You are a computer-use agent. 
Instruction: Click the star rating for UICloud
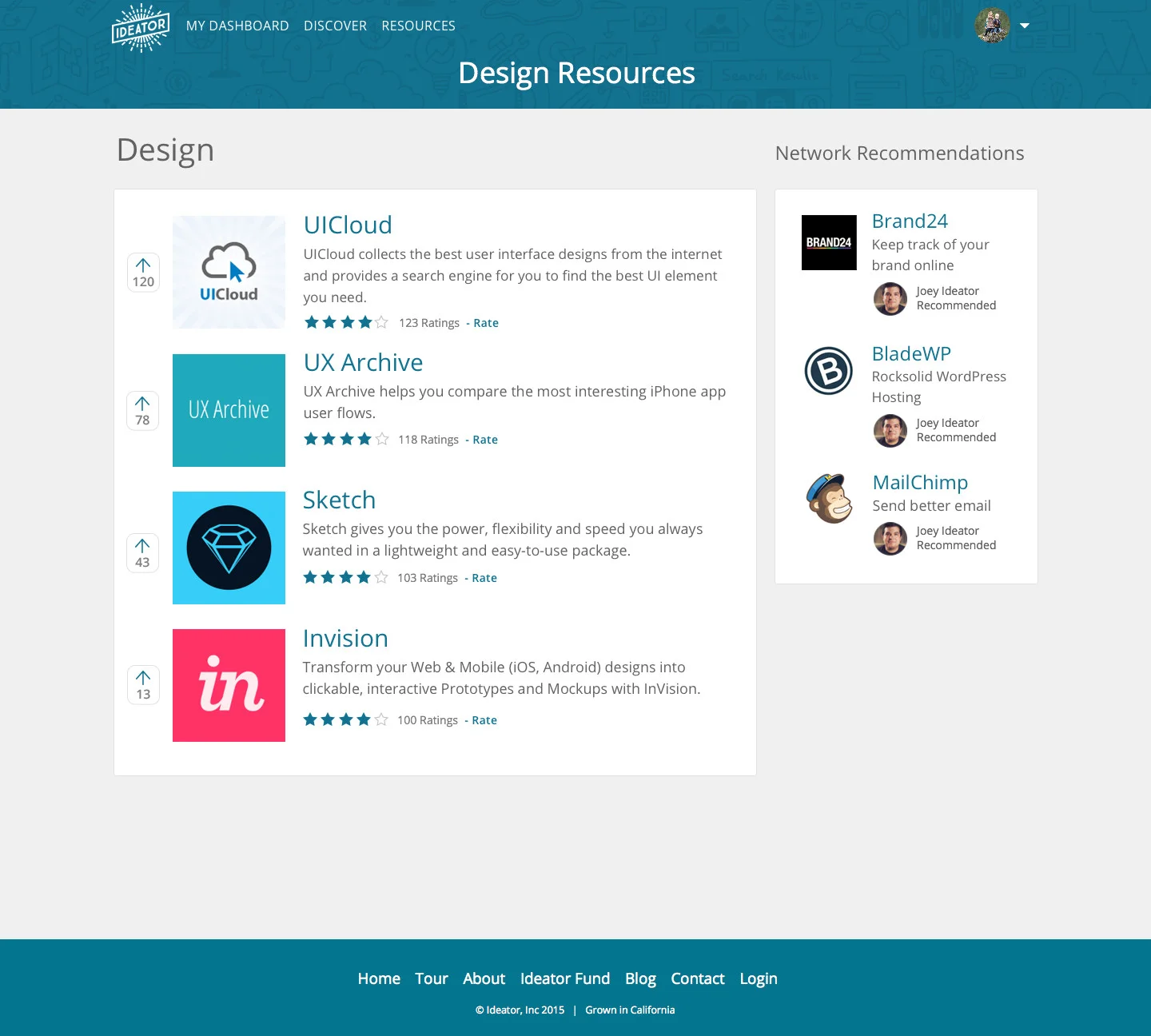346,322
